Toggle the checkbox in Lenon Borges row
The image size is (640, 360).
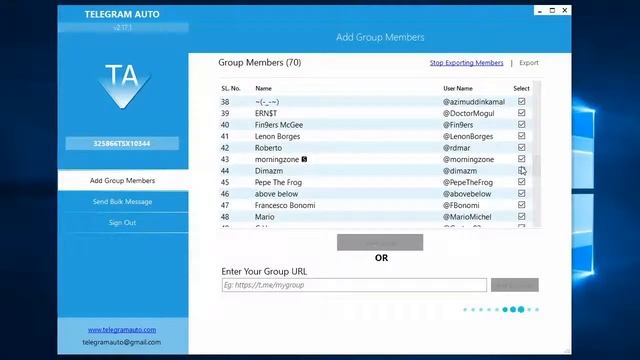[521, 136]
